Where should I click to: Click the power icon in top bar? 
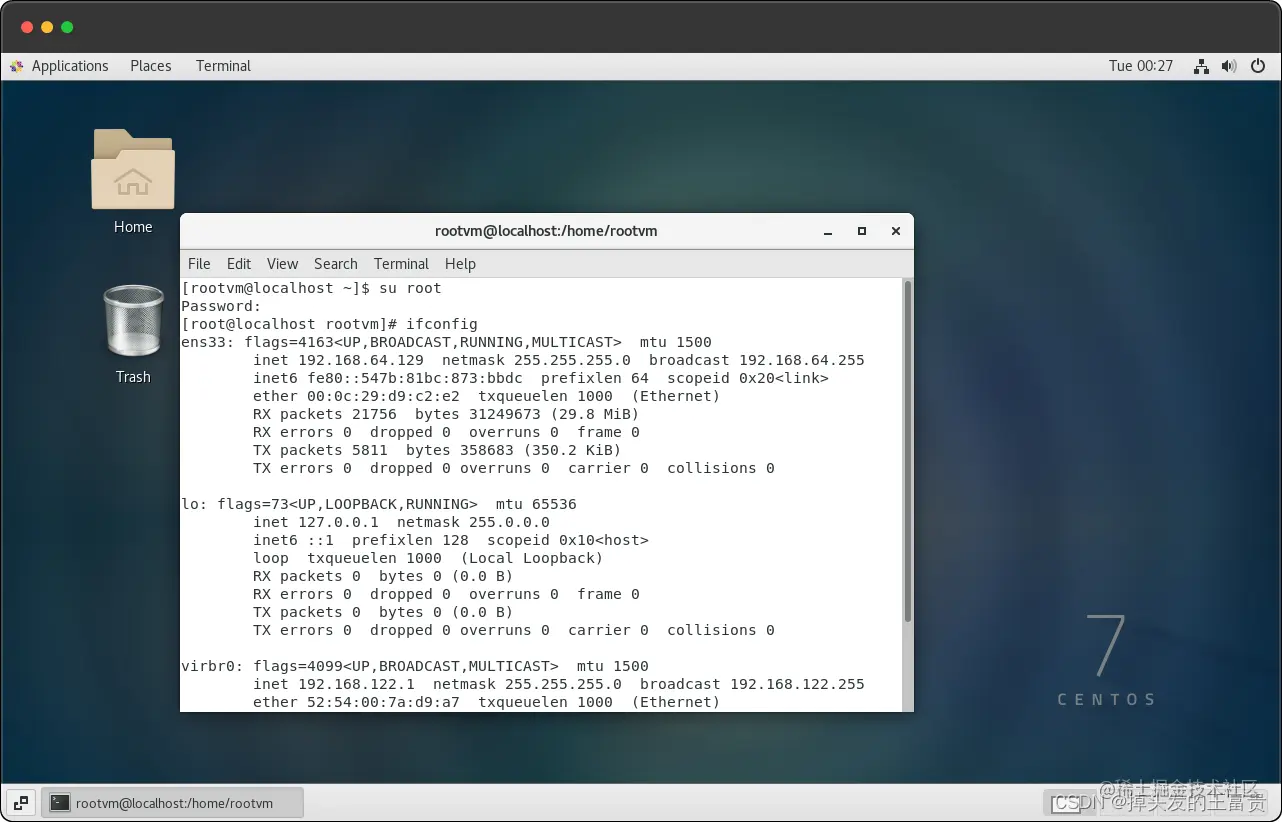point(1258,66)
